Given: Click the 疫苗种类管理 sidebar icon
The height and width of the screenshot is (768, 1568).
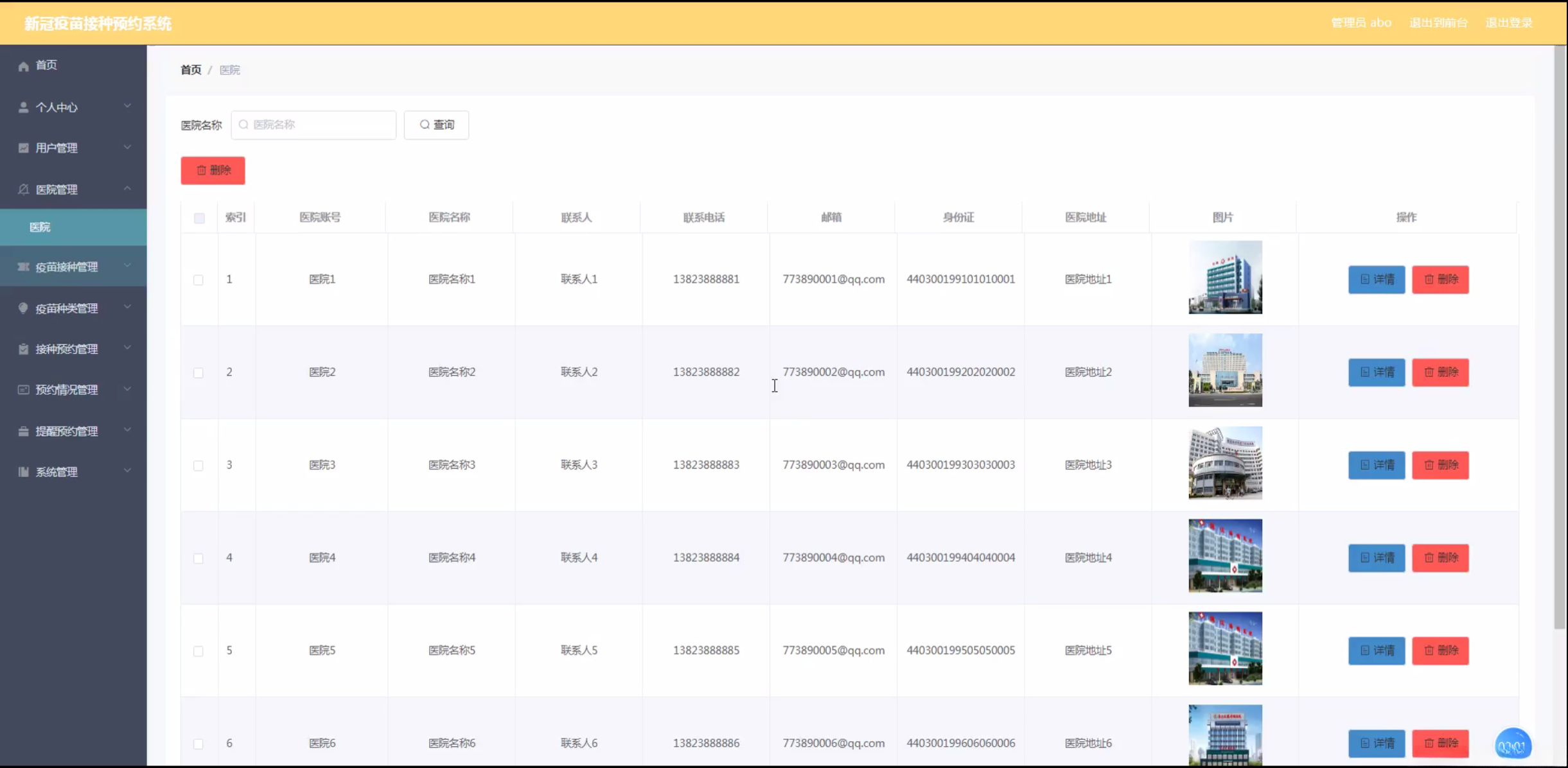Looking at the screenshot, I should [24, 308].
